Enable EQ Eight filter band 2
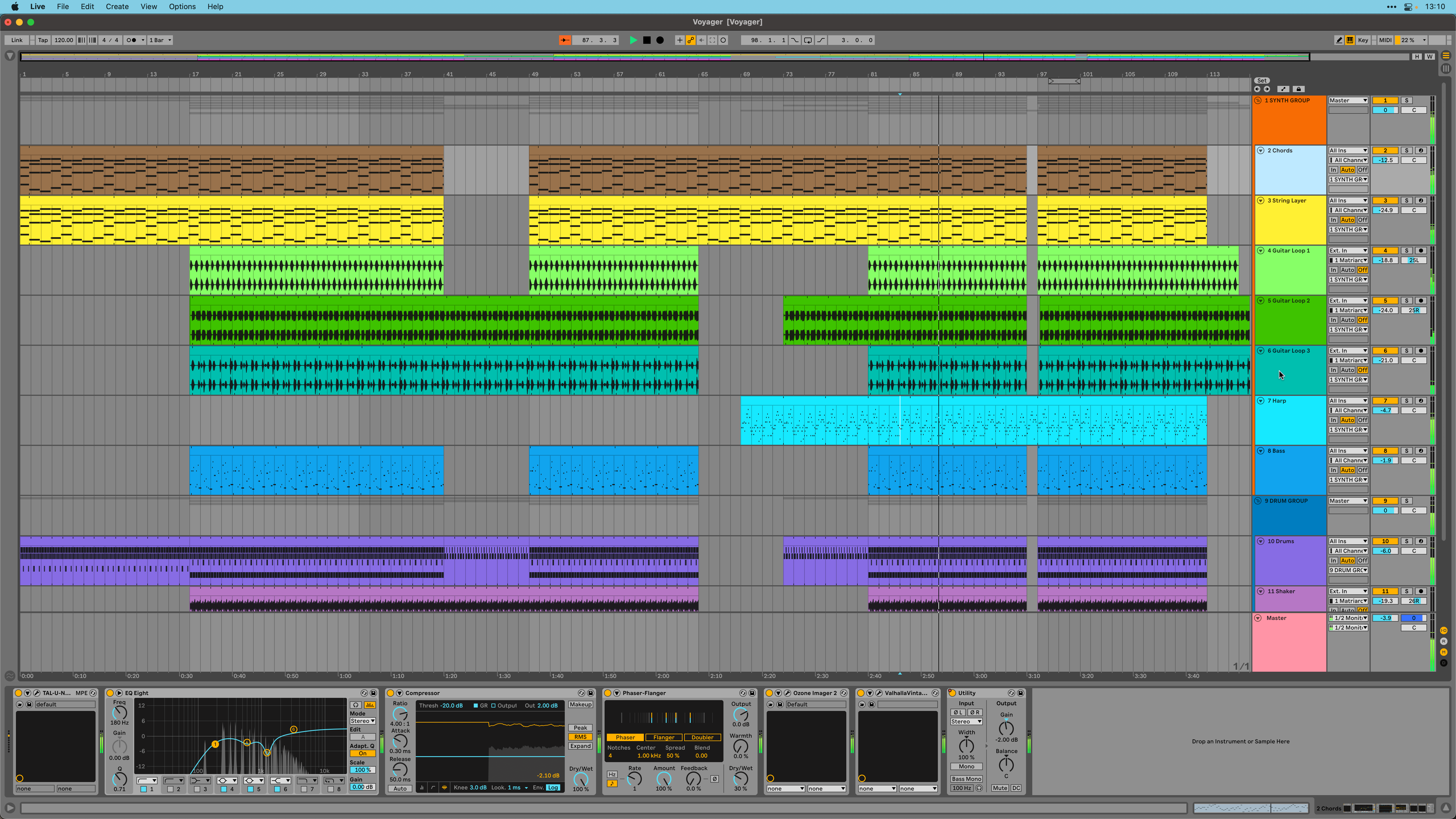This screenshot has width=1456, height=819. [x=170, y=789]
